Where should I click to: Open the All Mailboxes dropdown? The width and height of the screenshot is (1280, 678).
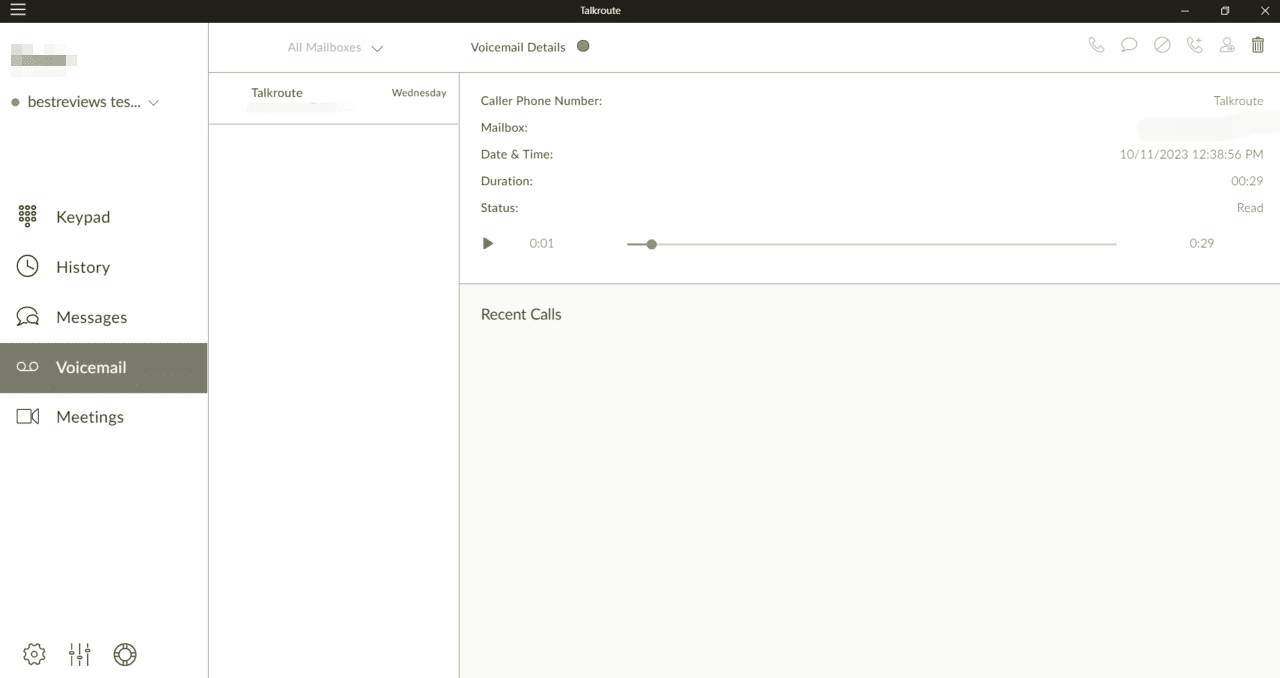334,47
